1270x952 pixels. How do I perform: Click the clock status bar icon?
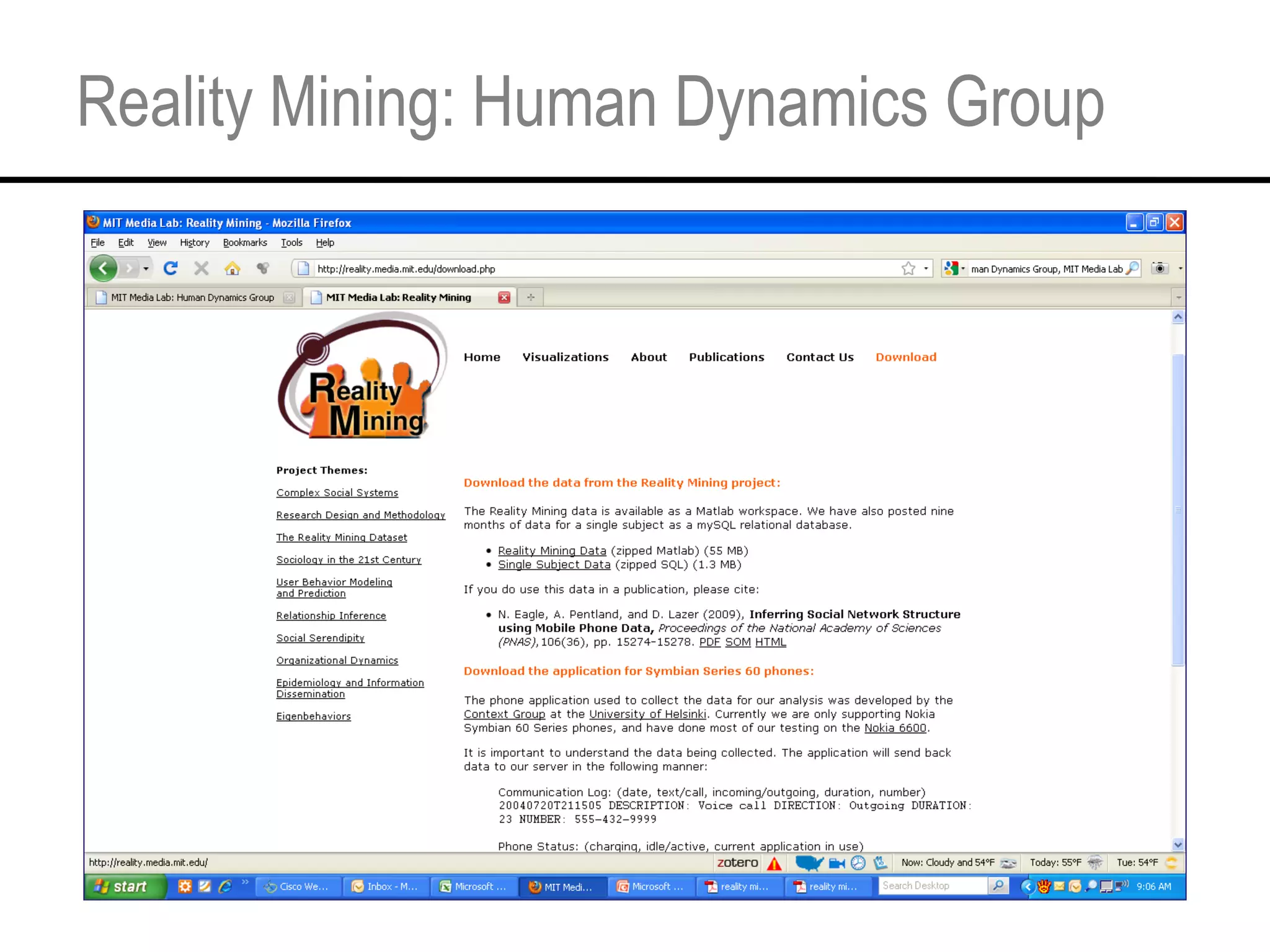[x=858, y=863]
